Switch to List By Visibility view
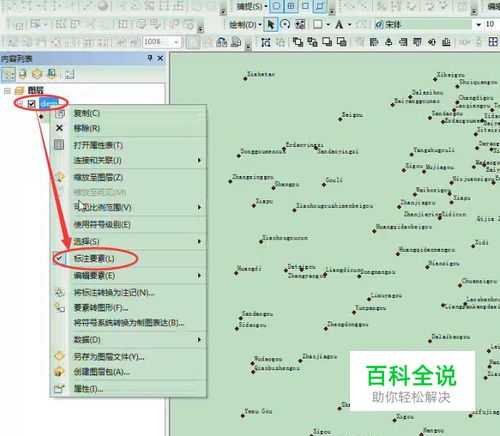 click(x=37, y=74)
